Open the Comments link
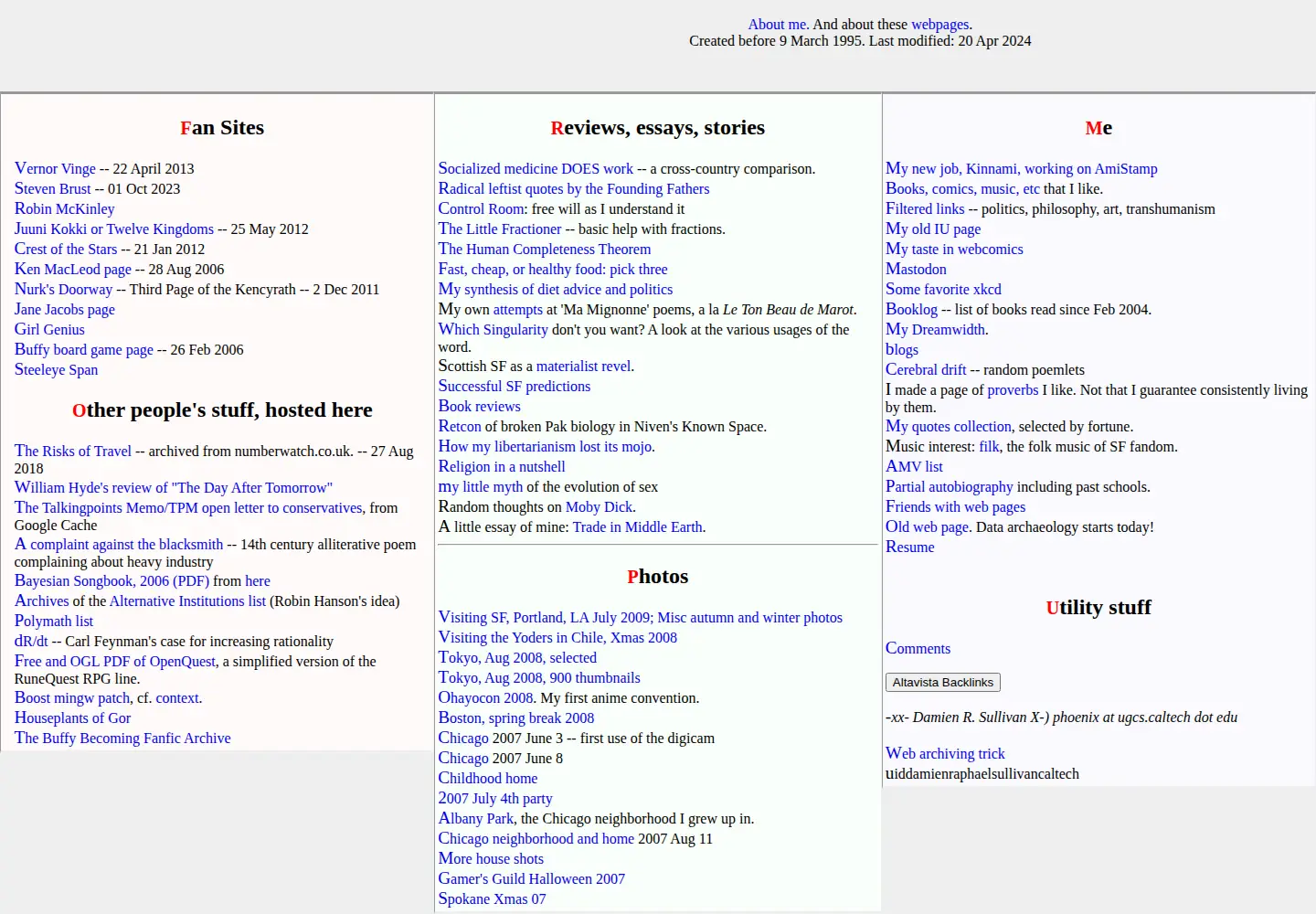This screenshot has width=1316, height=914. pos(918,648)
